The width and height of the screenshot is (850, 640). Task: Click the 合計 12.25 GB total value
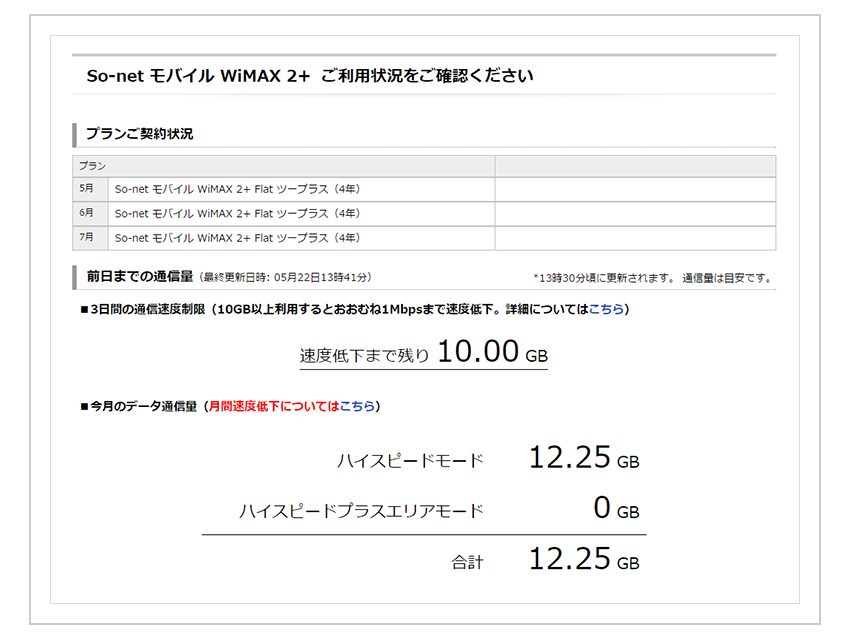pos(583,560)
